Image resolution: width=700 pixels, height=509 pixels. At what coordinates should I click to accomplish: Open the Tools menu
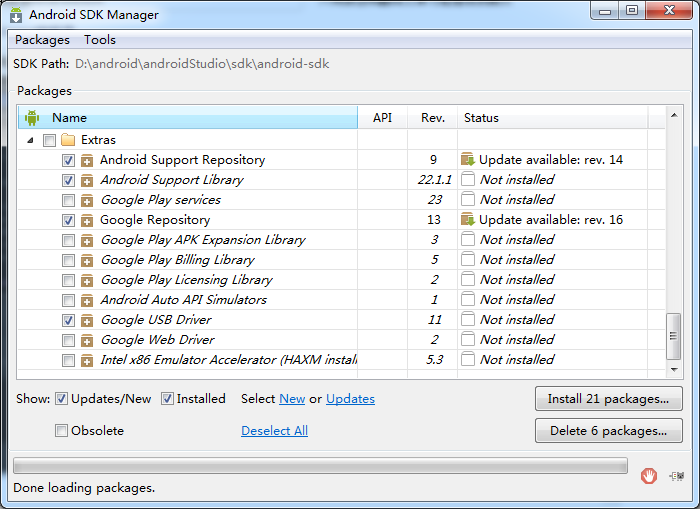point(100,40)
